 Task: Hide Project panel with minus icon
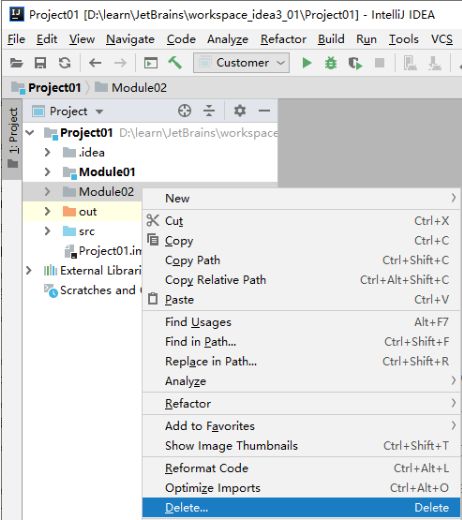264,111
